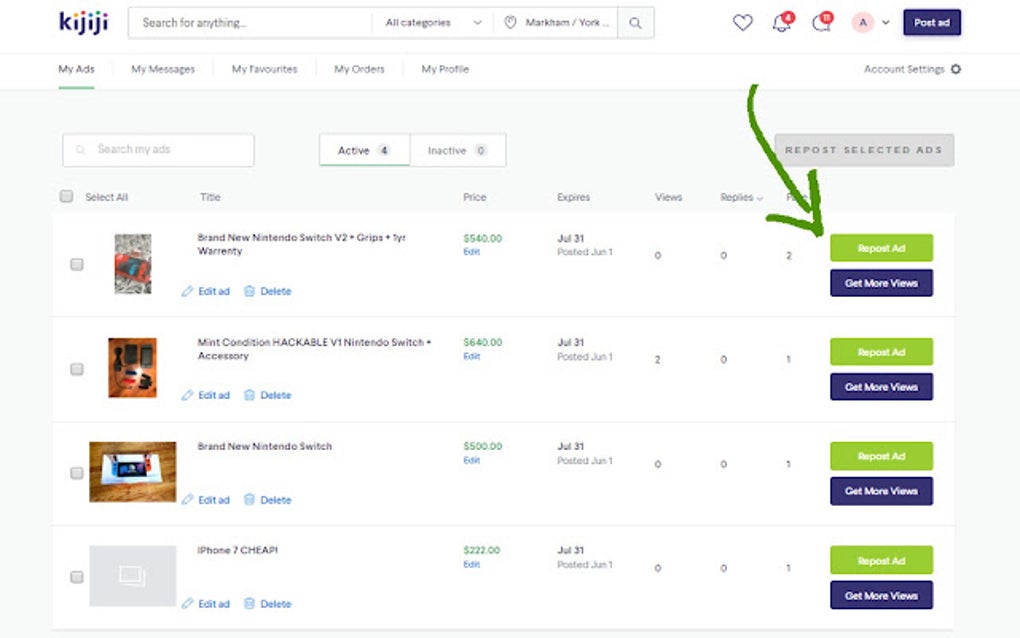Edit the $540.00 price
The image size is (1020, 638).
472,252
